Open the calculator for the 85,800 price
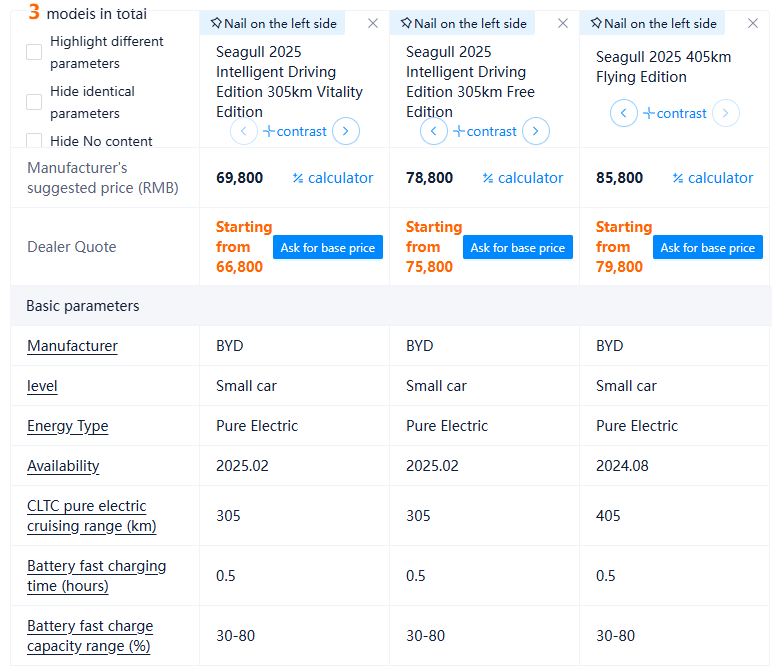This screenshot has width=777, height=666. coord(712,178)
